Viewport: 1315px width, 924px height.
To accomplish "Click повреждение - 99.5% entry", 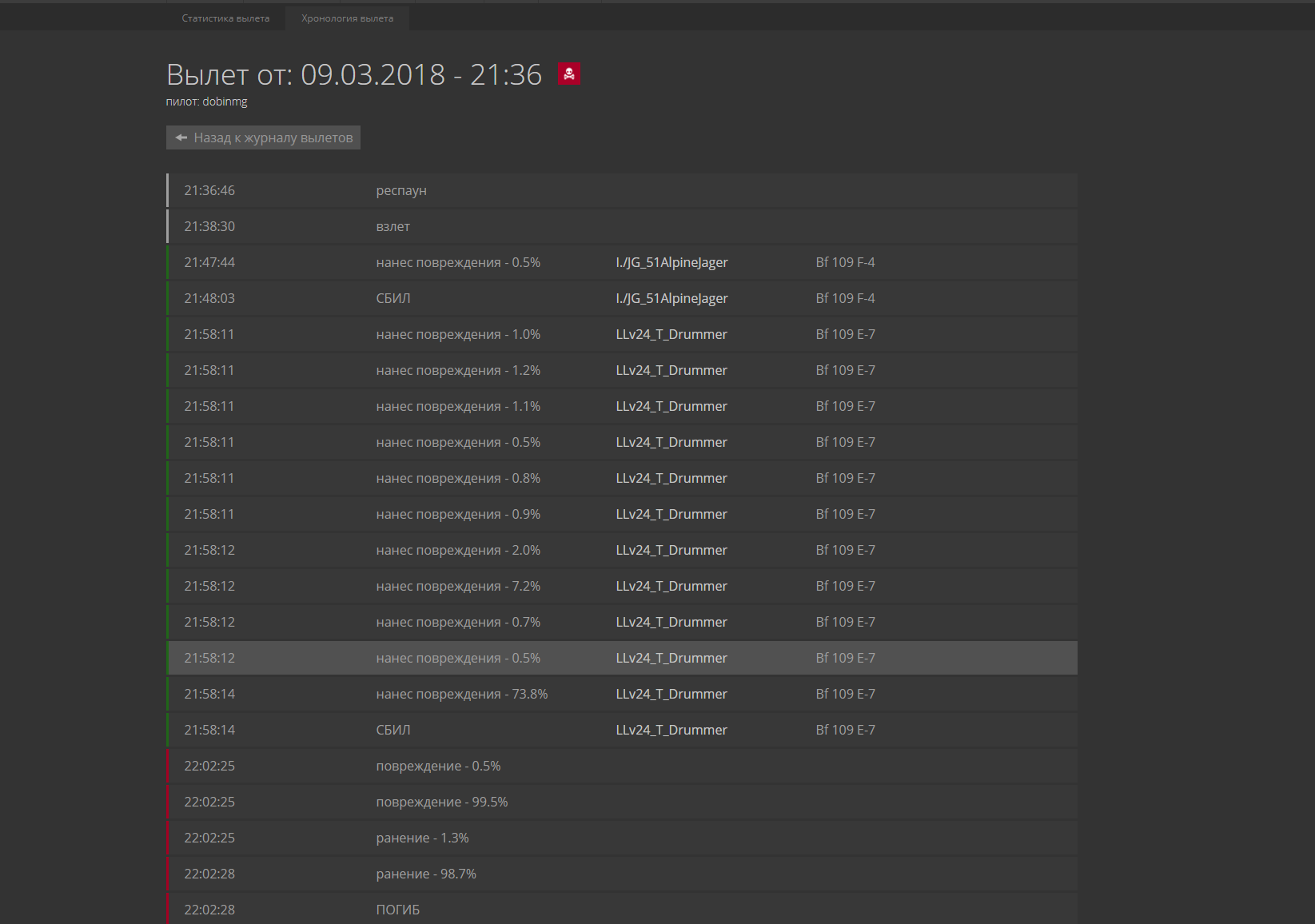I will pos(442,802).
